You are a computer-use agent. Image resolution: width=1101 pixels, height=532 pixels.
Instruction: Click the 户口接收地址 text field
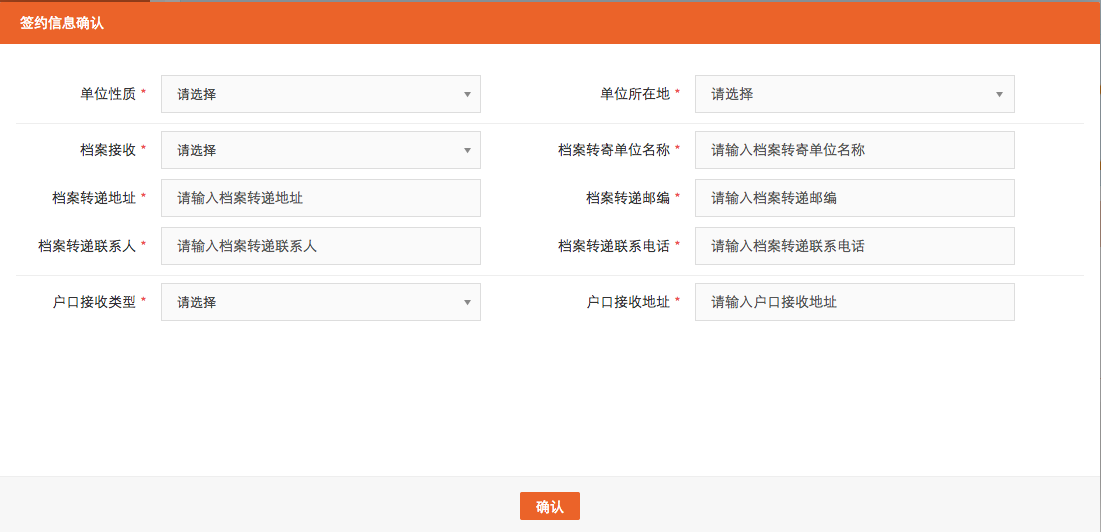pyautogui.click(x=854, y=302)
